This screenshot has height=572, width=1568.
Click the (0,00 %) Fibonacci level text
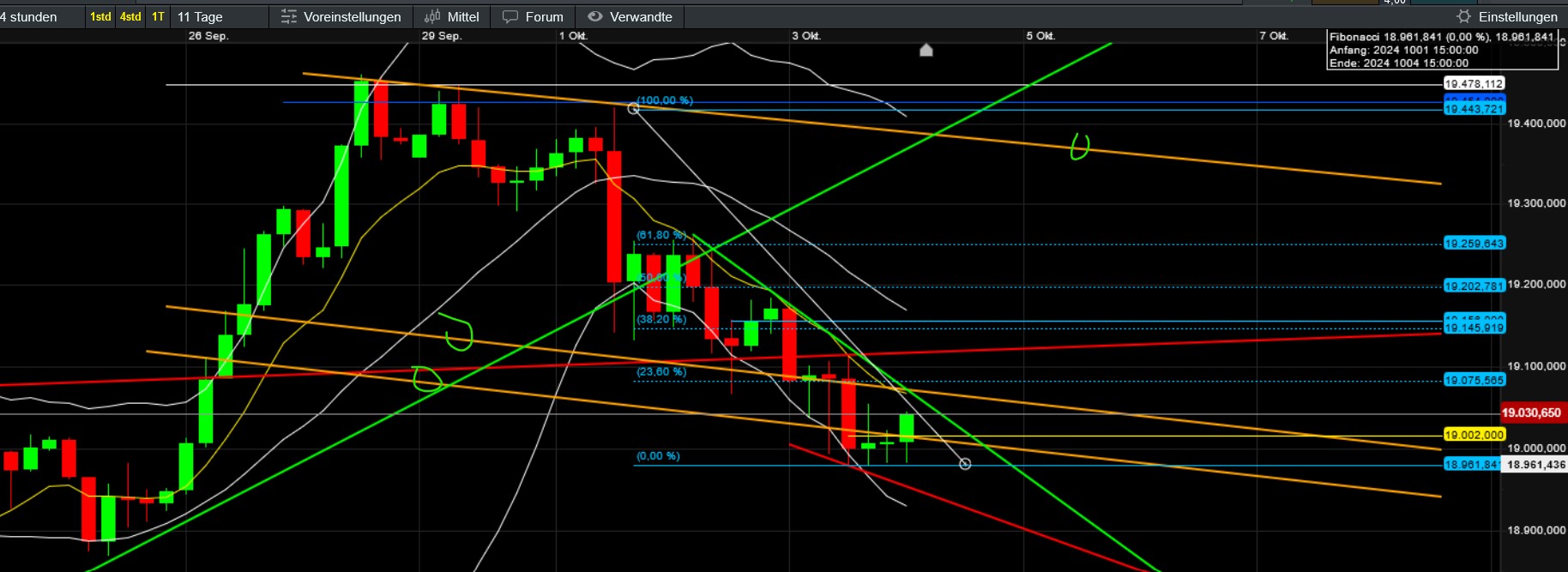click(x=658, y=455)
